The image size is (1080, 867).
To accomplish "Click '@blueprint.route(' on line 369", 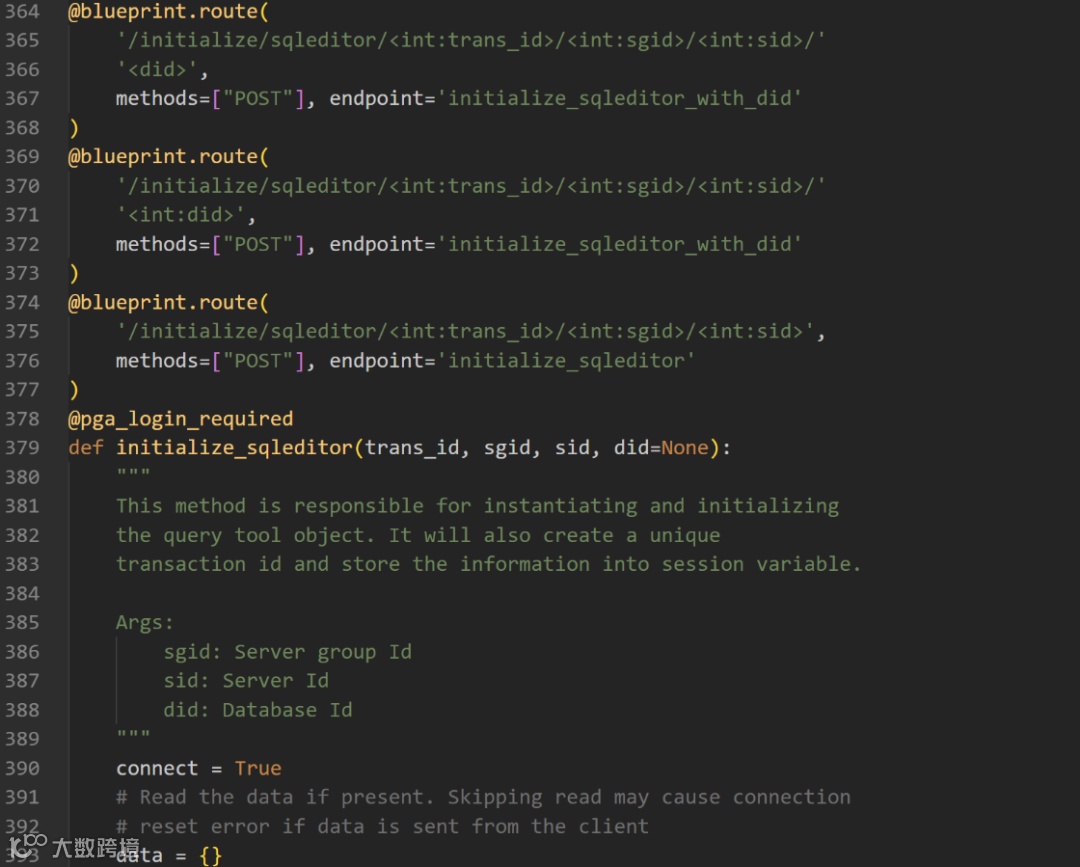I will point(168,156).
